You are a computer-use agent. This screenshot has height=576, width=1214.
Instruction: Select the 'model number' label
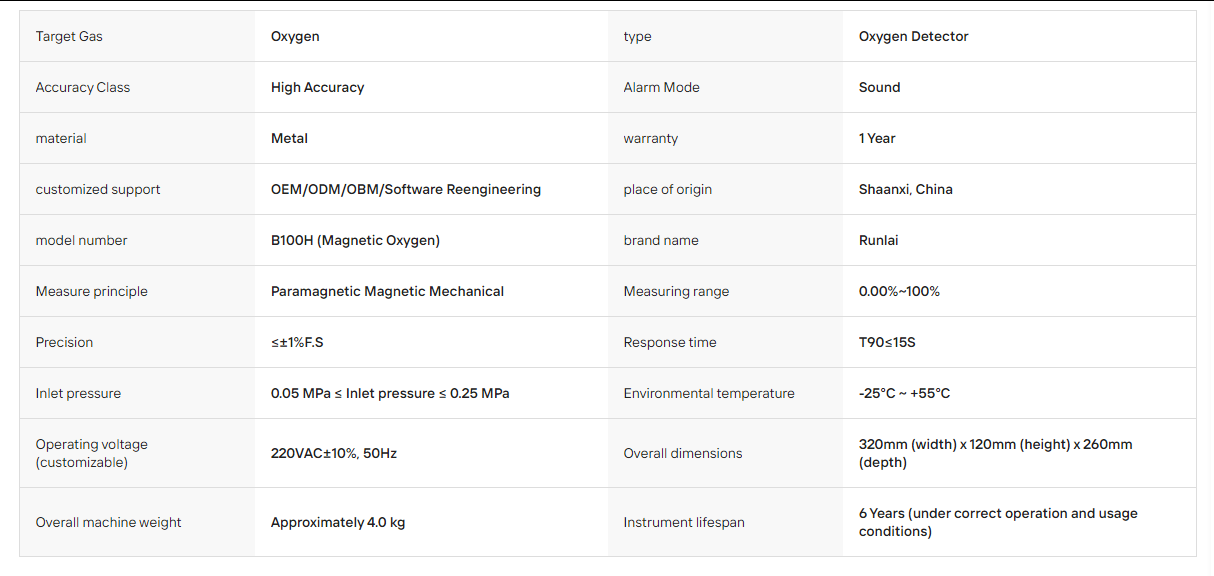coord(81,241)
